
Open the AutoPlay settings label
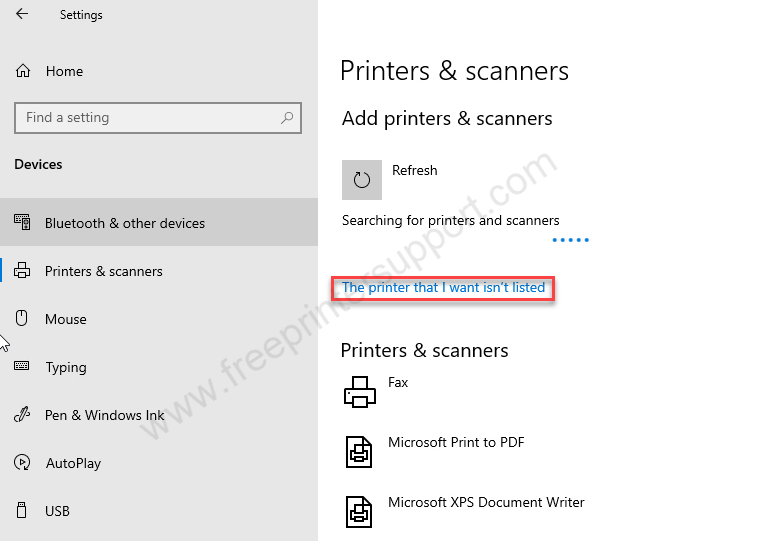[x=73, y=463]
